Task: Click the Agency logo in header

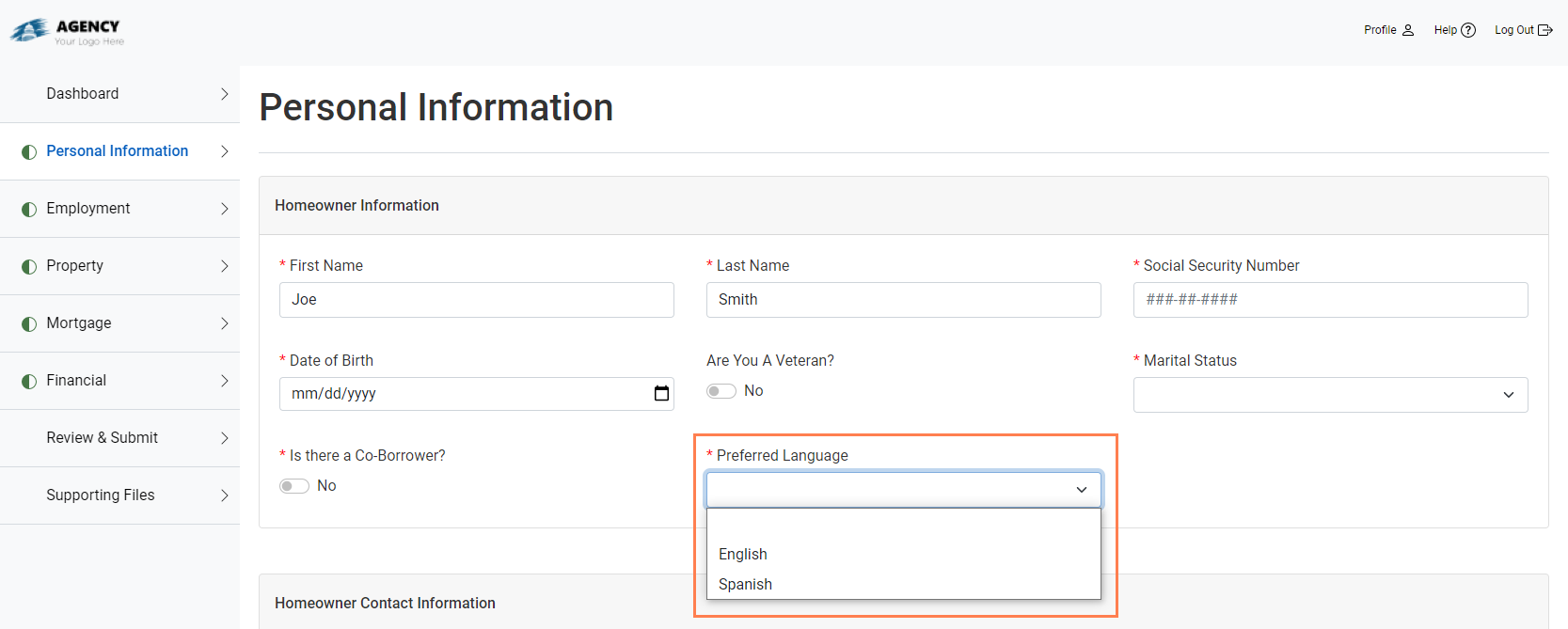Action: point(68,31)
